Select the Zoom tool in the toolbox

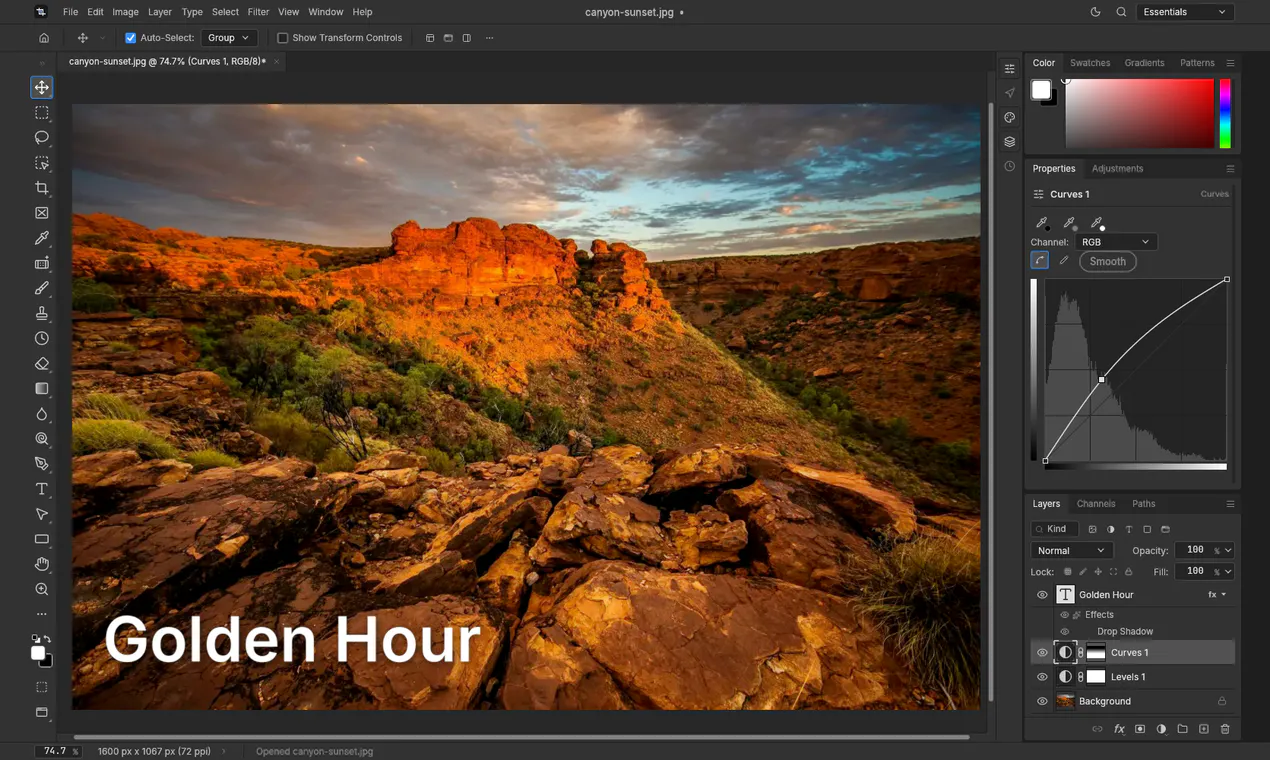point(41,589)
